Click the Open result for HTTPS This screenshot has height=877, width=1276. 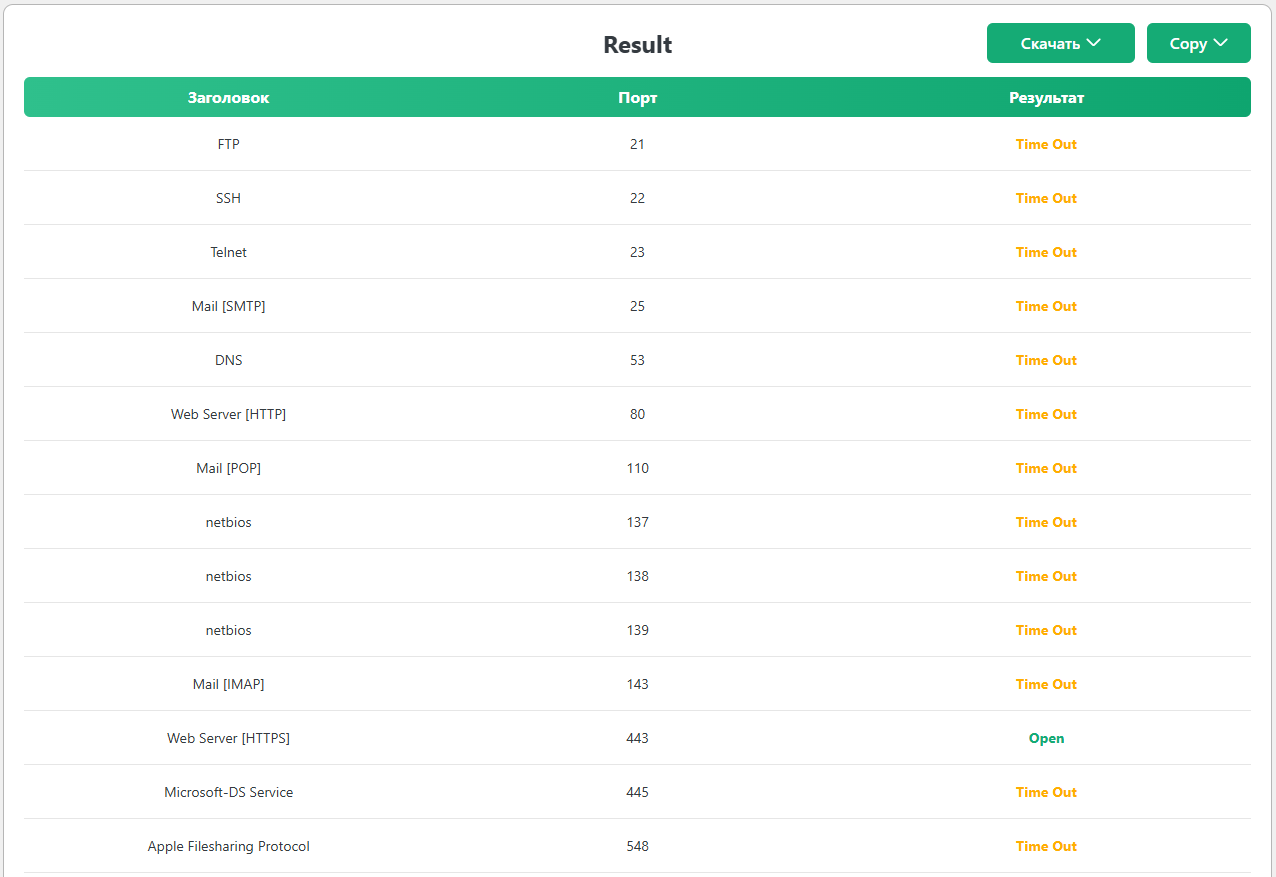(x=1046, y=738)
